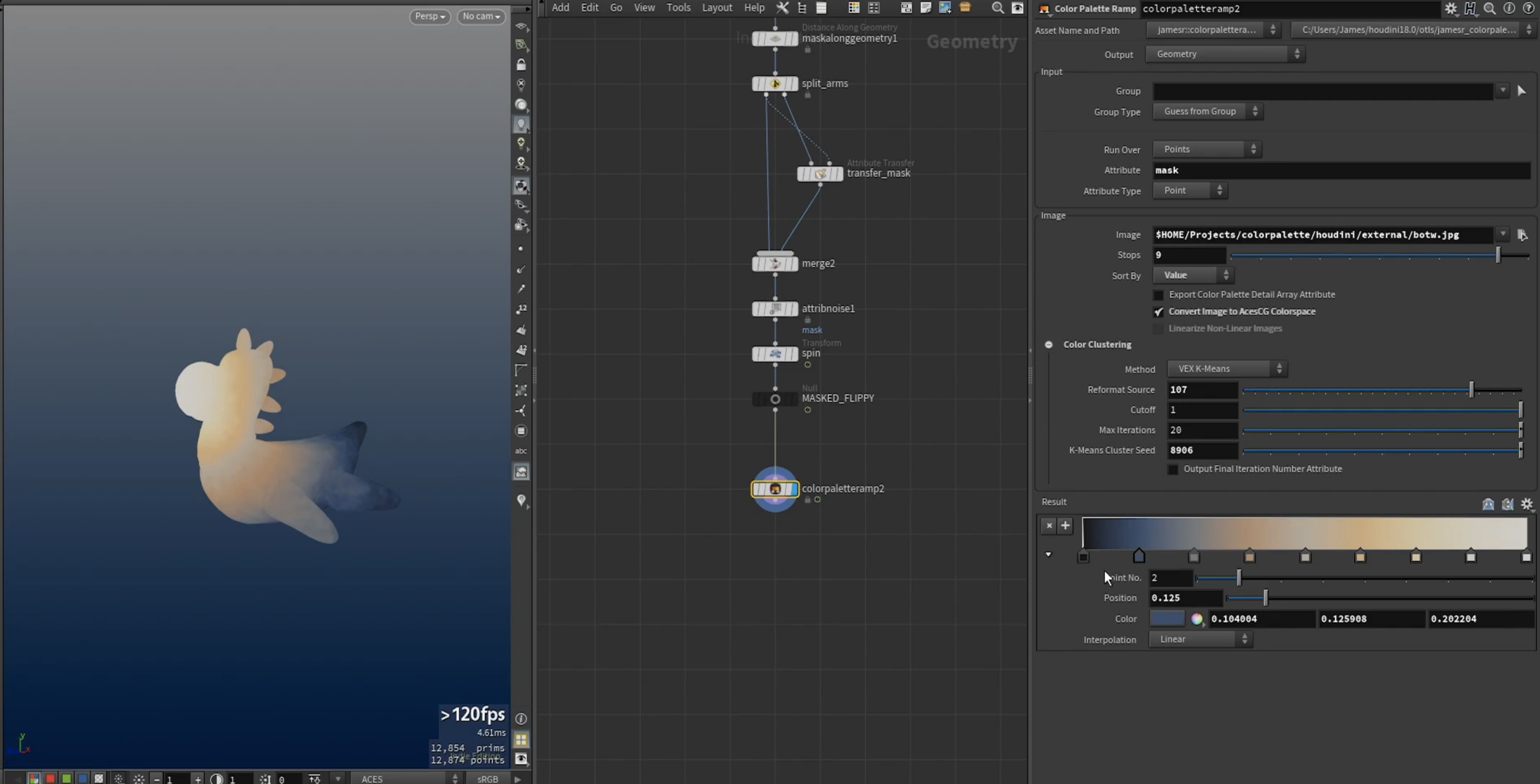Viewport: 1540px width, 784px height.
Task: Select the spin transform node
Action: (x=775, y=354)
